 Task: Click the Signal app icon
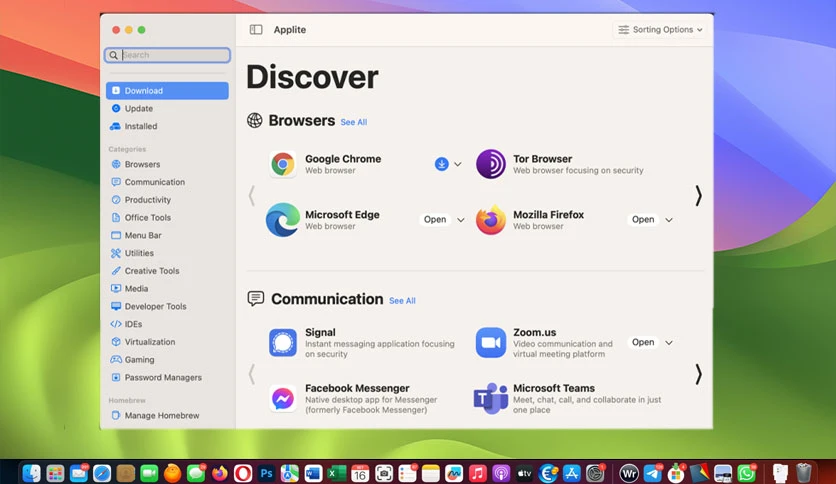pyautogui.click(x=283, y=342)
